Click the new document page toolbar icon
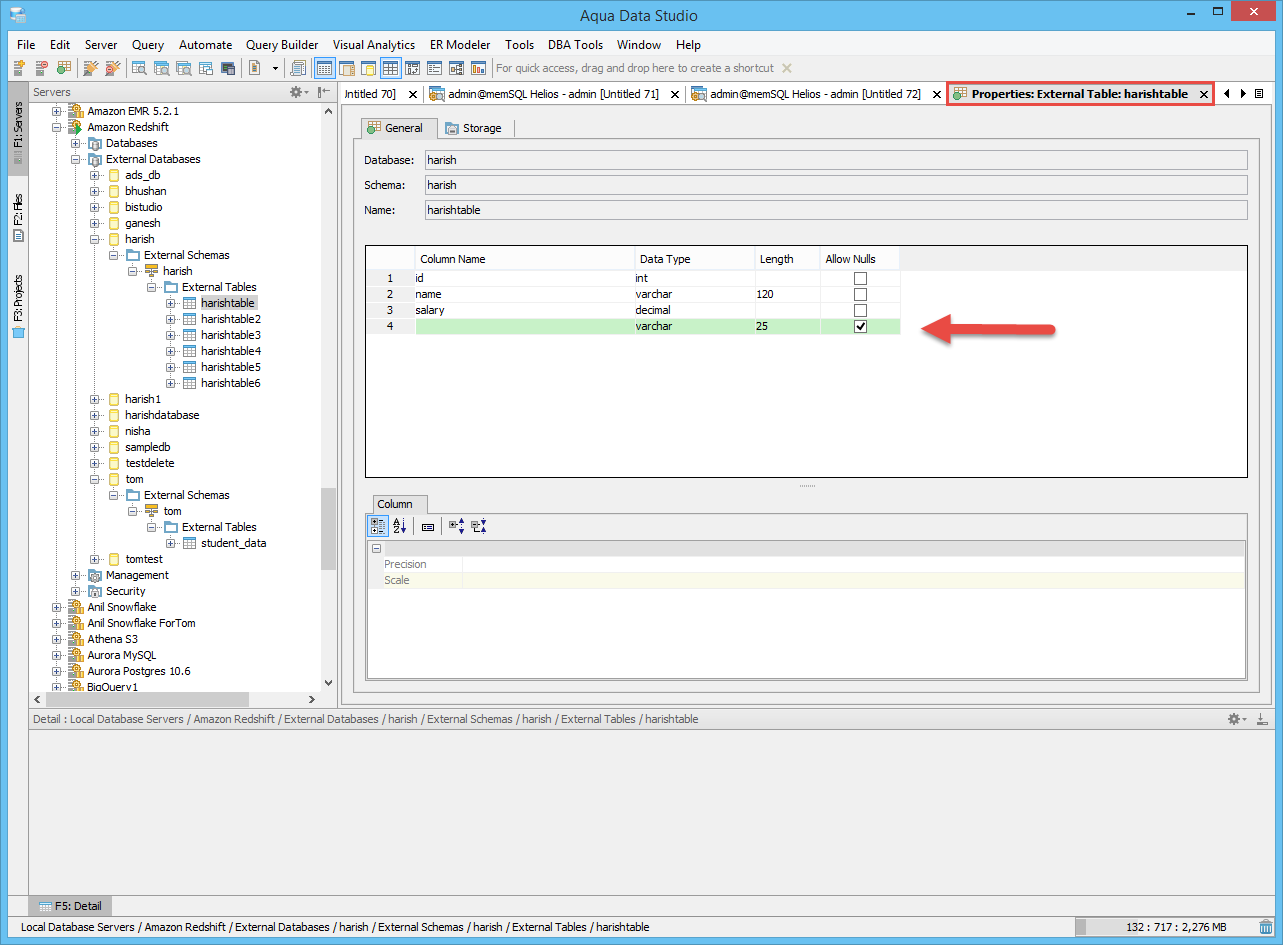This screenshot has width=1283, height=945. (x=255, y=68)
